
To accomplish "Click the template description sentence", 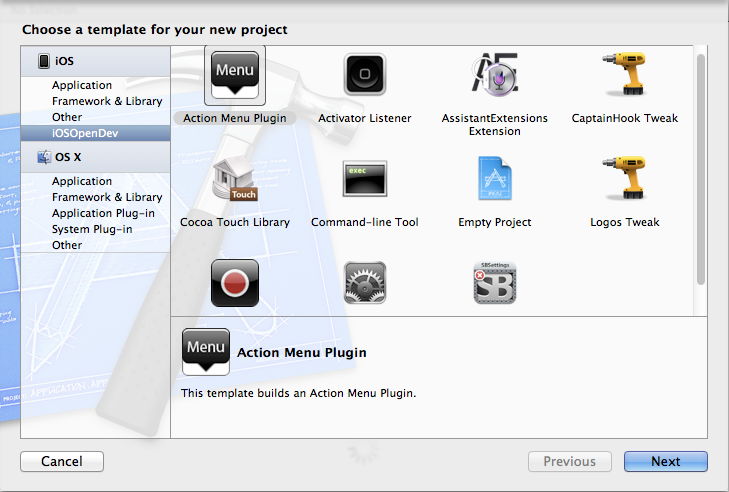I will click(x=298, y=393).
